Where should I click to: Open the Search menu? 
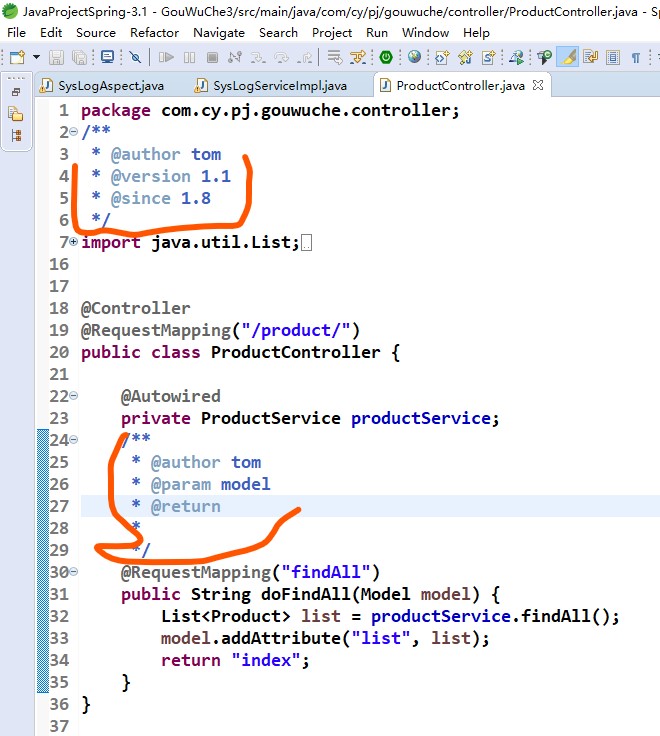pos(278,32)
